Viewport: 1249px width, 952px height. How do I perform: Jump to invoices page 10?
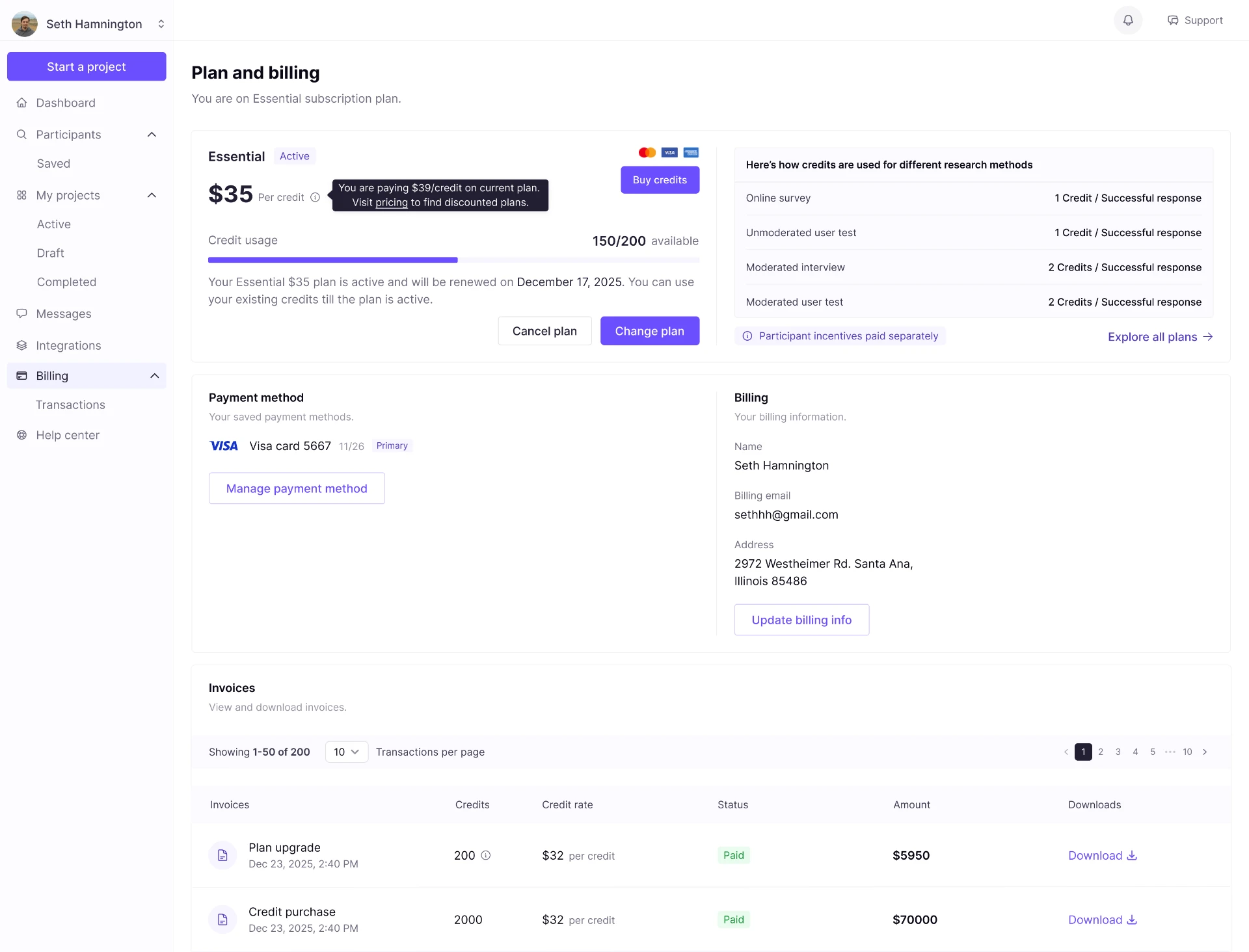1187,752
